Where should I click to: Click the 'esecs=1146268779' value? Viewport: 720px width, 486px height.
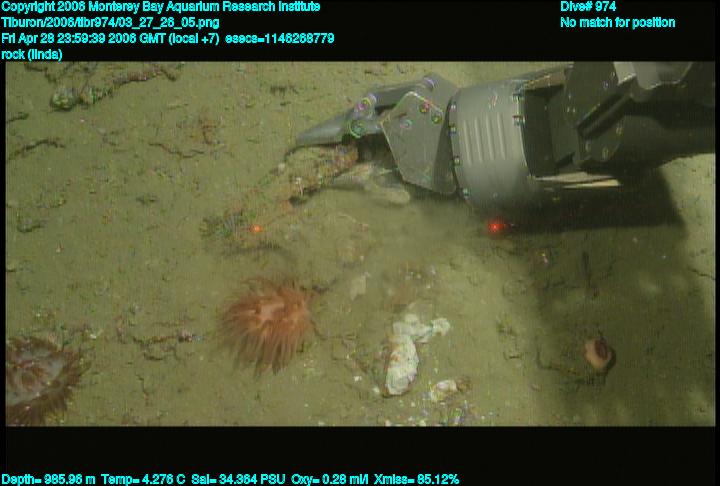(x=280, y=38)
